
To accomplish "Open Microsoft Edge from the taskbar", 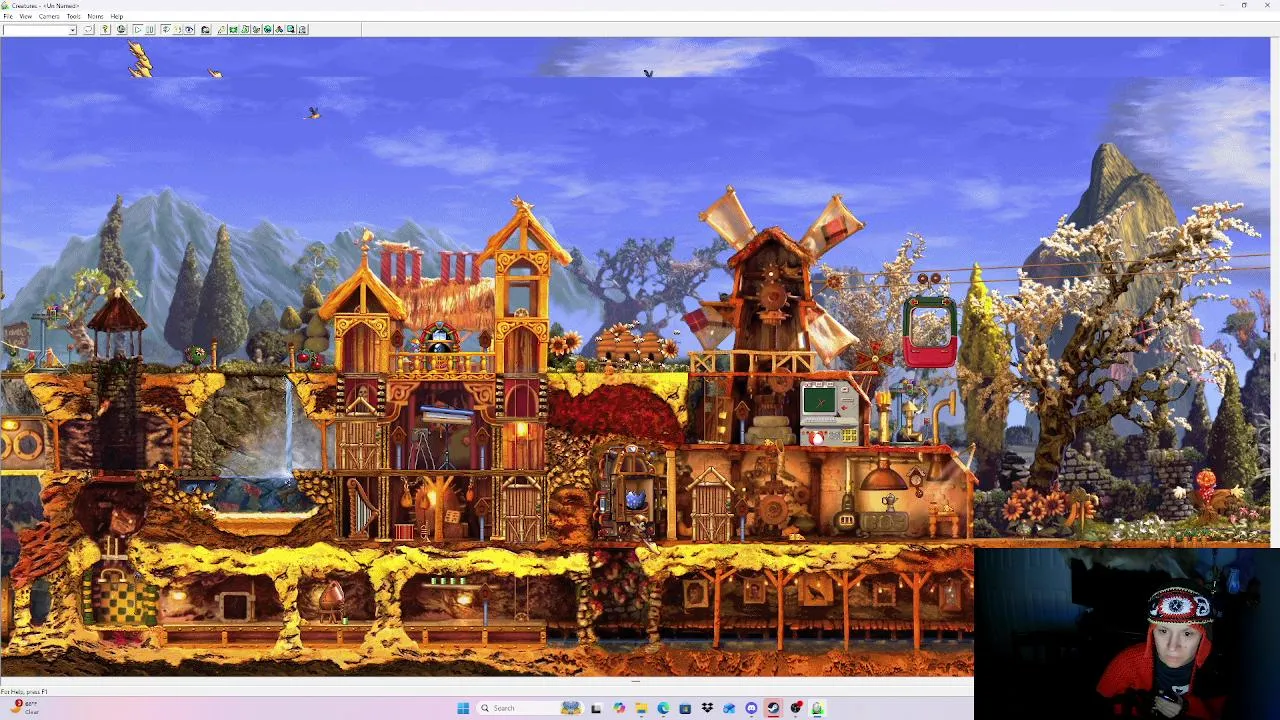I will click(x=663, y=708).
